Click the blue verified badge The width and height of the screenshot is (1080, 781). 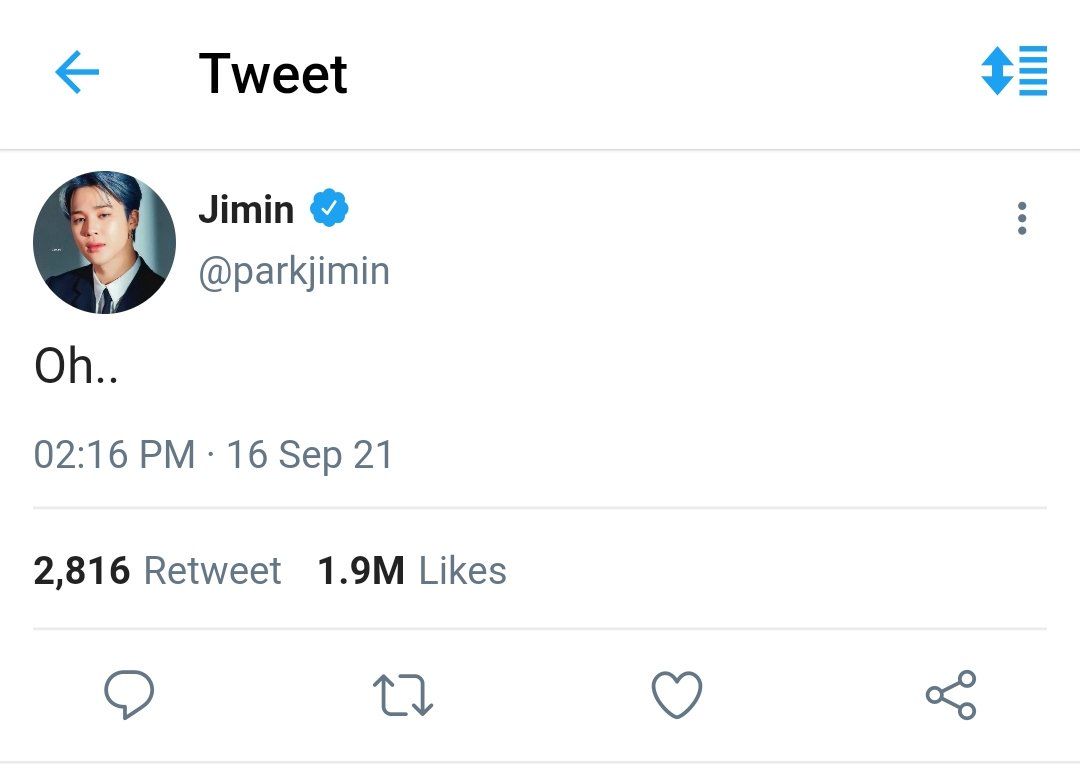click(329, 208)
